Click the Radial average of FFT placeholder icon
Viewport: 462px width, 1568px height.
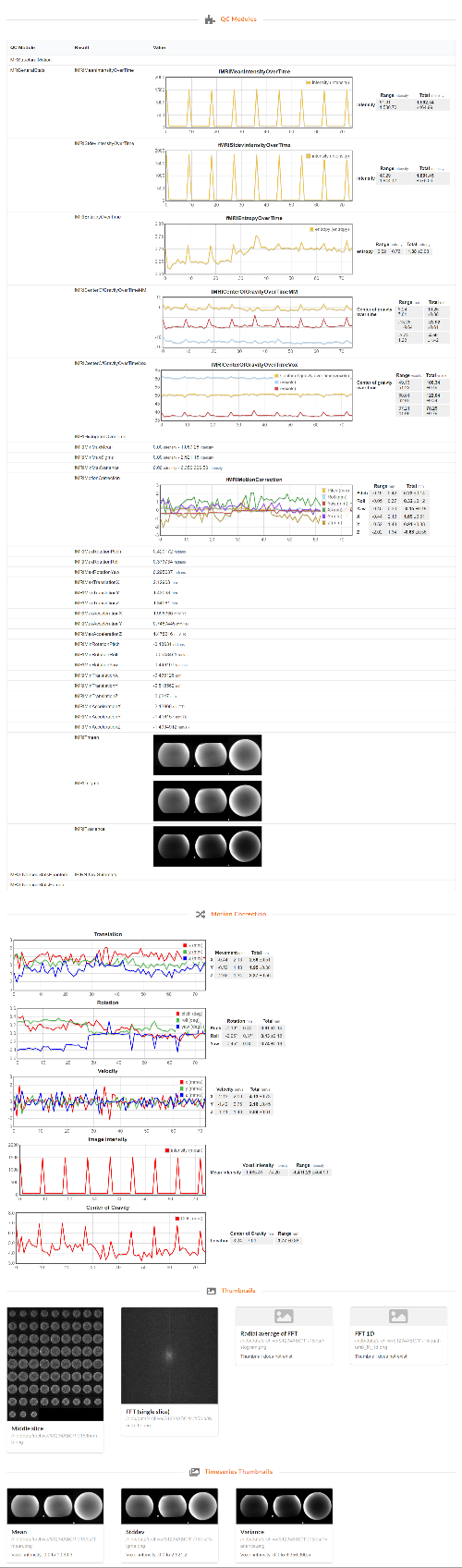pyautogui.click(x=284, y=1316)
